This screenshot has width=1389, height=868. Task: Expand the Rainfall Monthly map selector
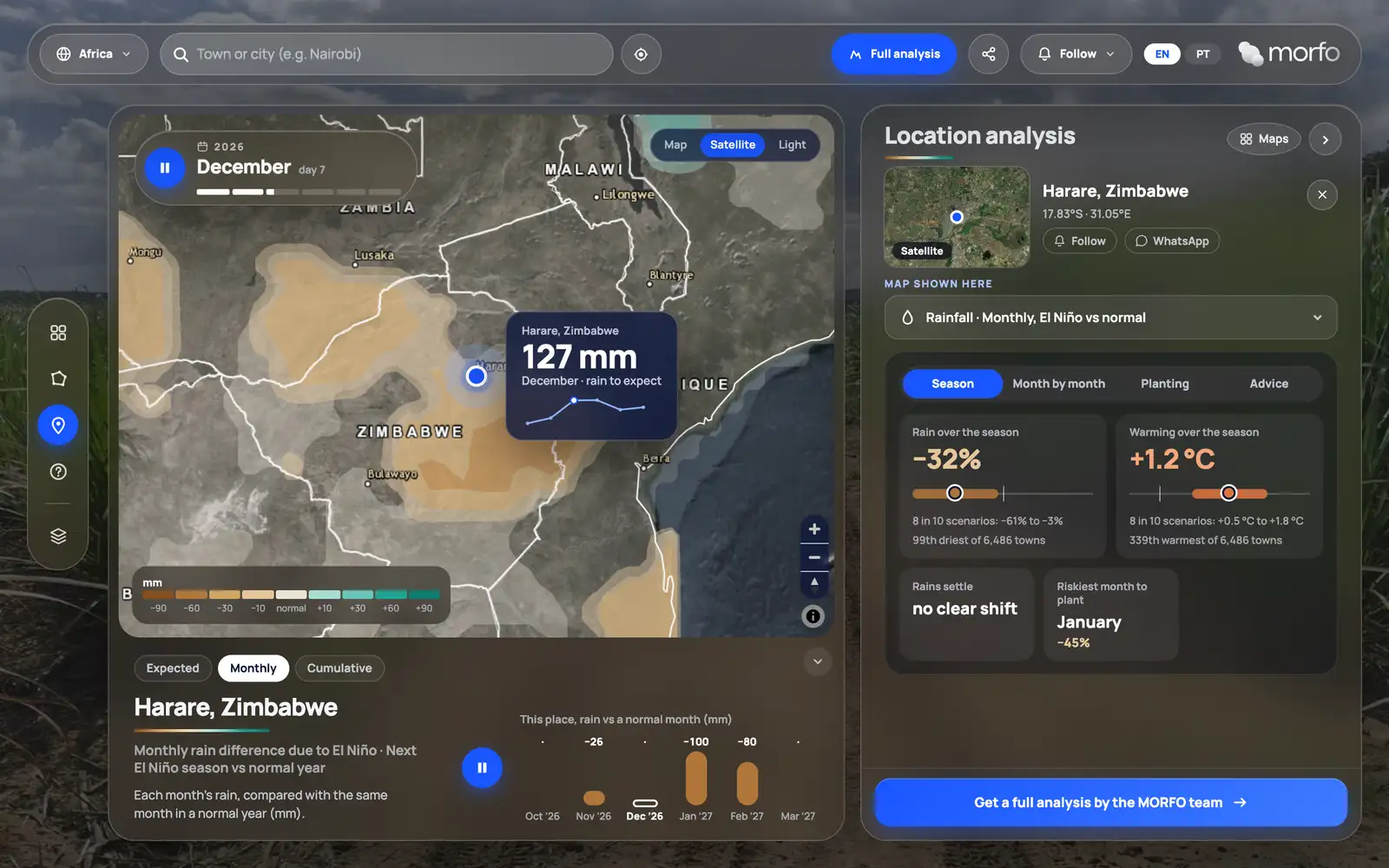(1110, 318)
